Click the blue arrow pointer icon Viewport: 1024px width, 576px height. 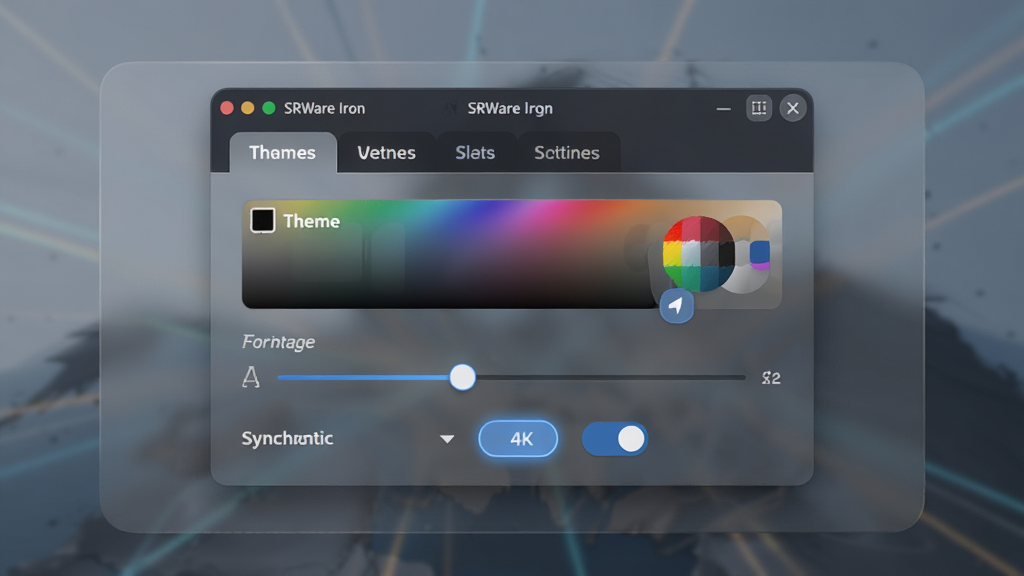[677, 306]
